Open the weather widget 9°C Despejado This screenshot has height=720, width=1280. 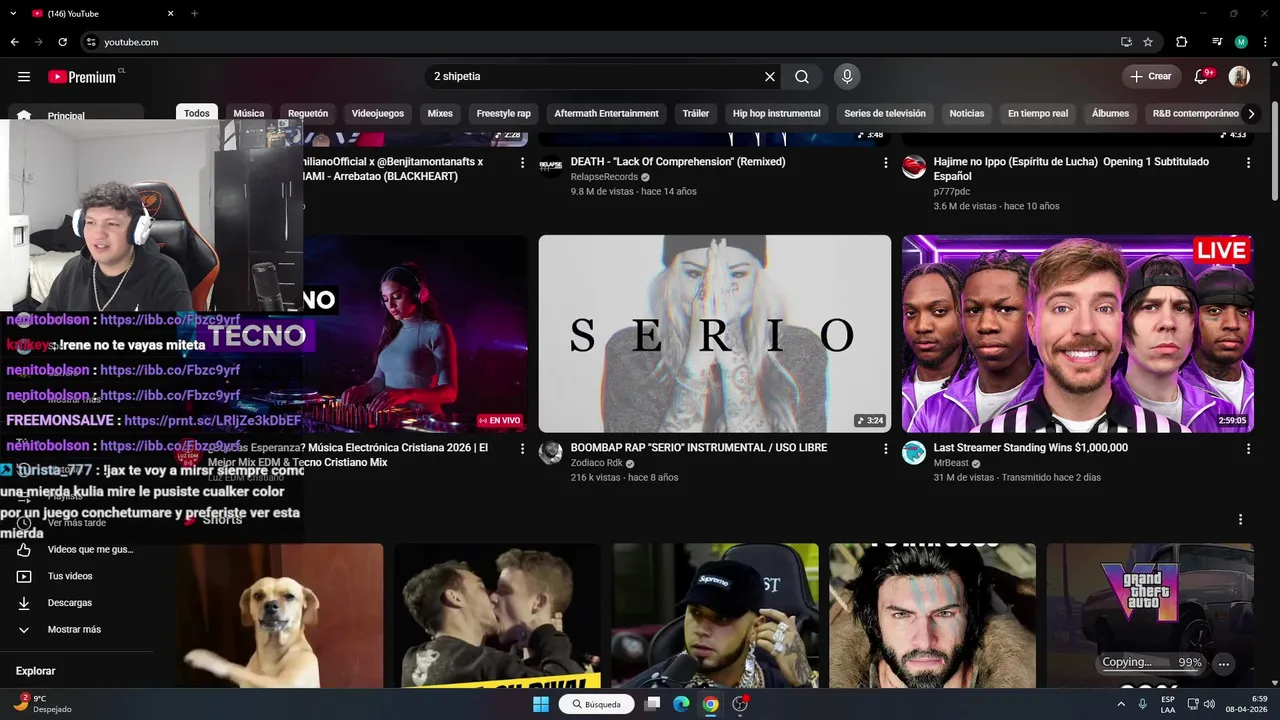click(x=42, y=704)
